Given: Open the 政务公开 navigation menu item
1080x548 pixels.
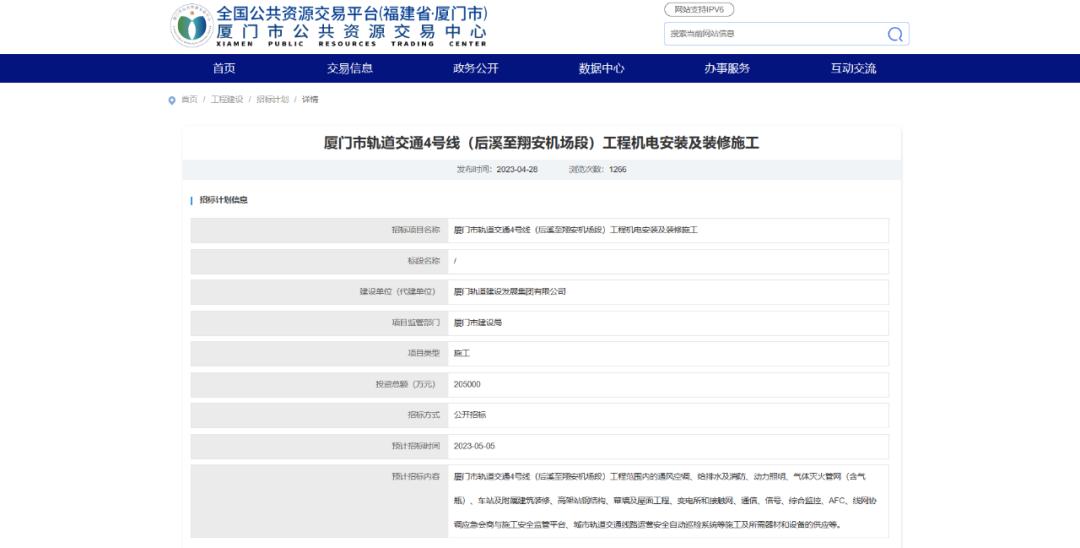Looking at the screenshot, I should tap(475, 68).
